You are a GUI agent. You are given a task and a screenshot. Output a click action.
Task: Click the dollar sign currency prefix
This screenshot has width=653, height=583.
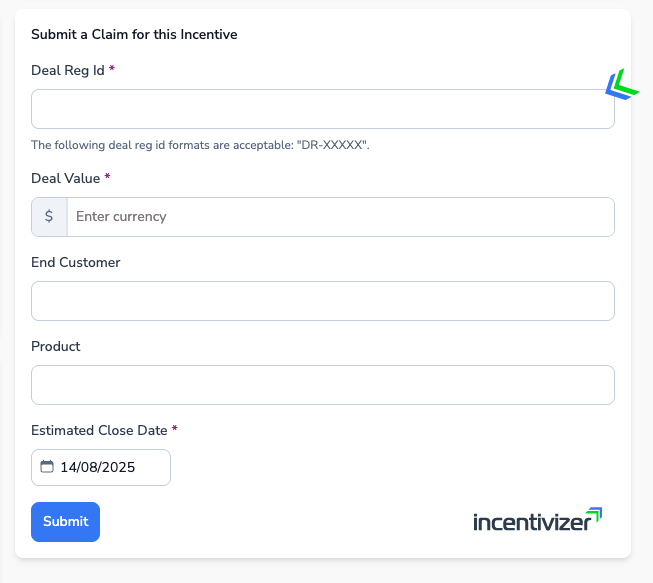click(49, 216)
